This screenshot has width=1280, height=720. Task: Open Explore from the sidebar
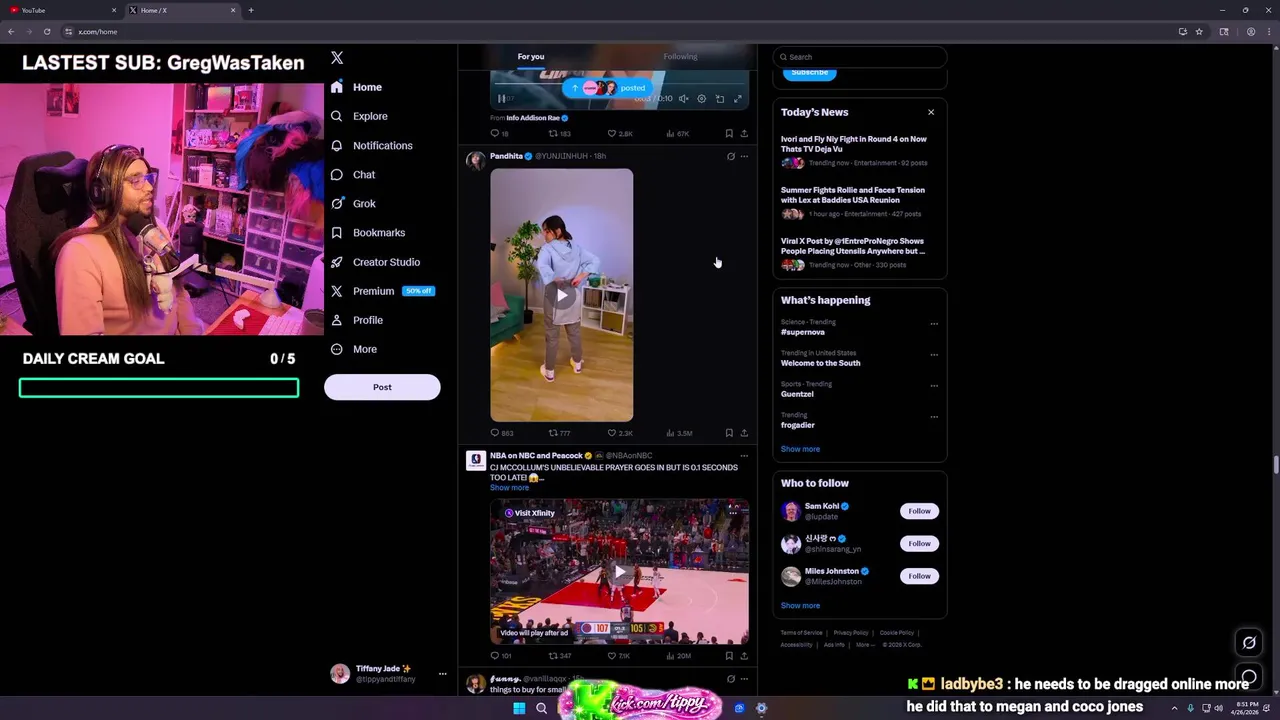(x=359, y=116)
